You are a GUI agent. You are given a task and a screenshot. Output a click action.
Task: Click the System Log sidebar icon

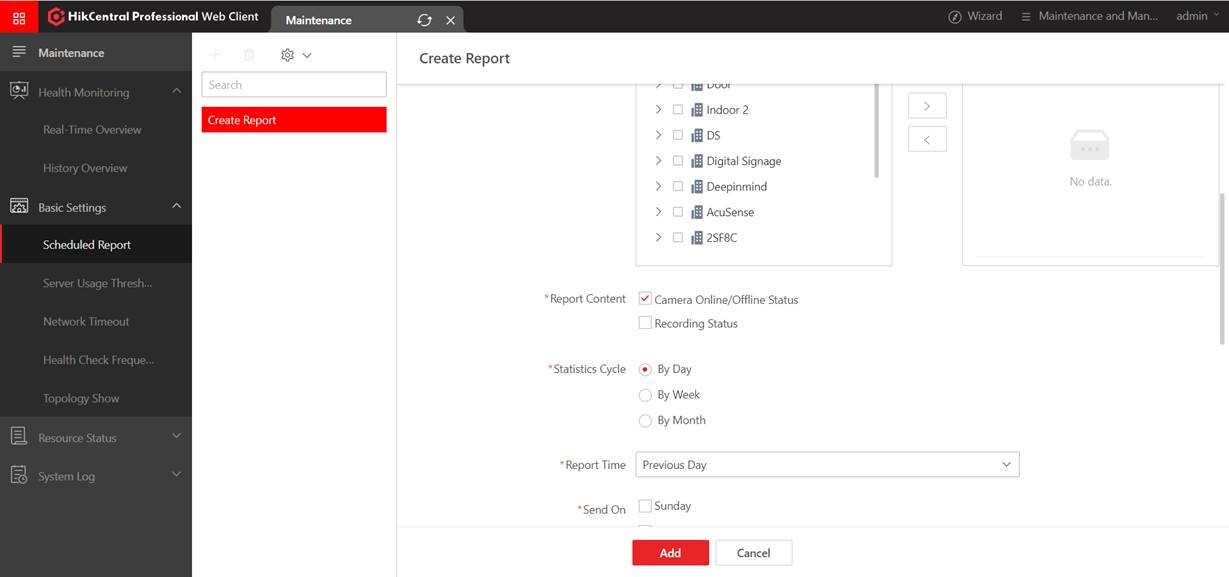(x=19, y=475)
